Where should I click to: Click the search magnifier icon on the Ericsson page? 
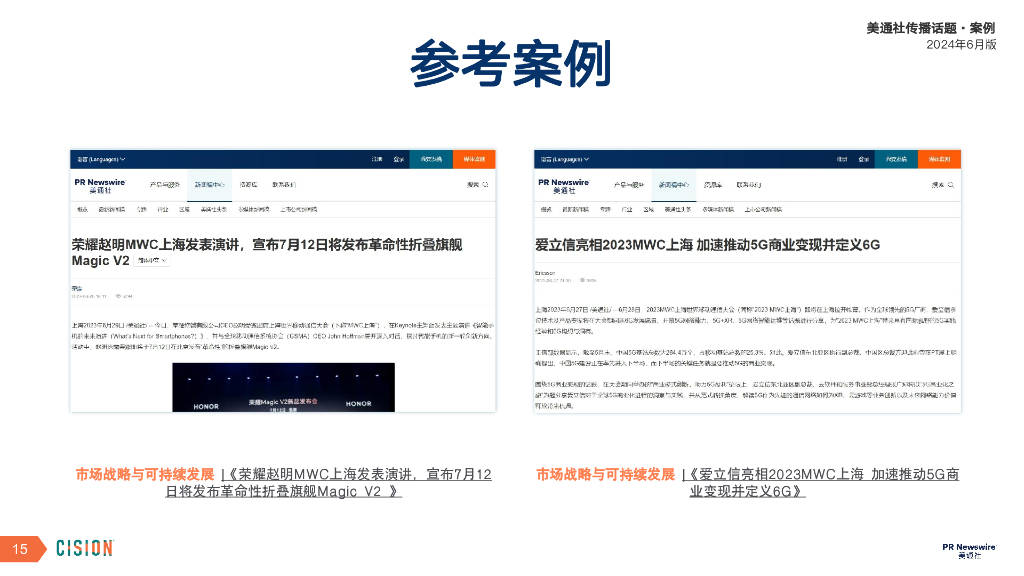coord(951,185)
